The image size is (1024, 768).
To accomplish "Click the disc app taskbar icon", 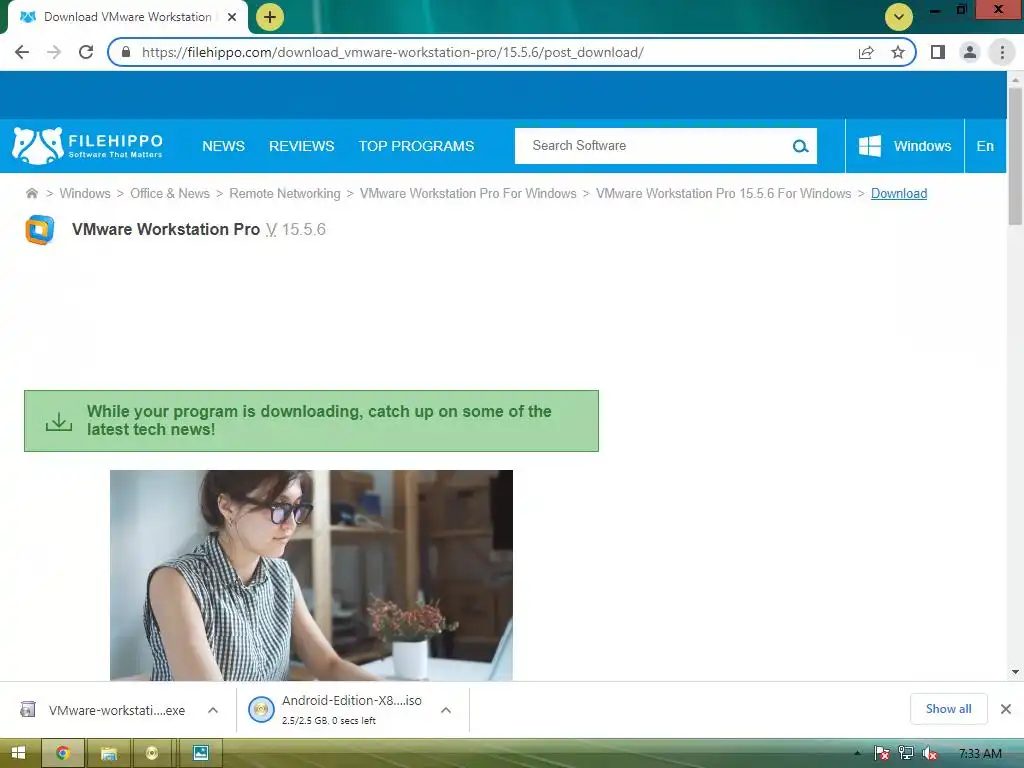I will coord(152,753).
